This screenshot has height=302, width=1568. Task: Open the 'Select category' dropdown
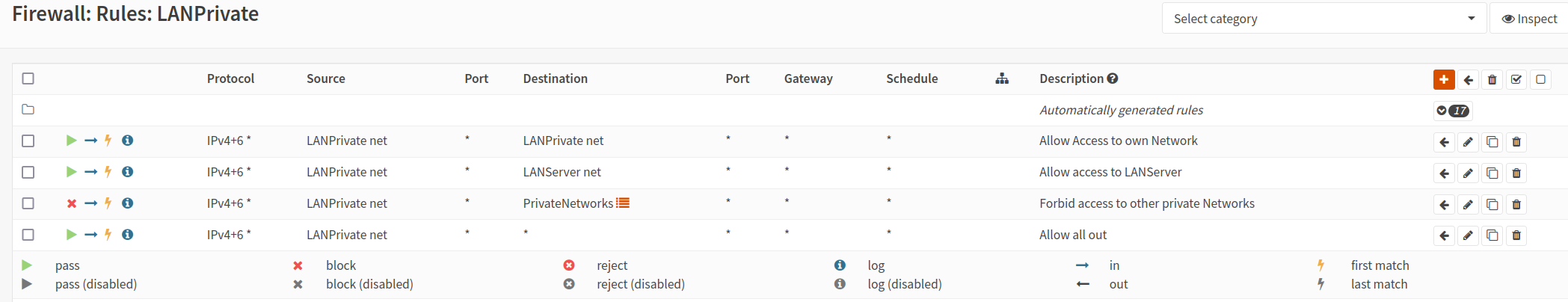[x=1324, y=19]
